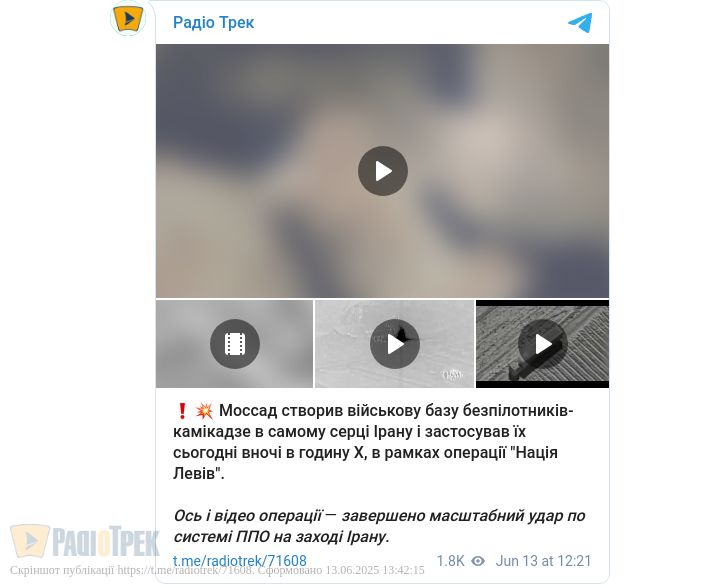Click the Jun 13 at 12:21 timestamp
Screen dimensions: 720x588
(543, 561)
